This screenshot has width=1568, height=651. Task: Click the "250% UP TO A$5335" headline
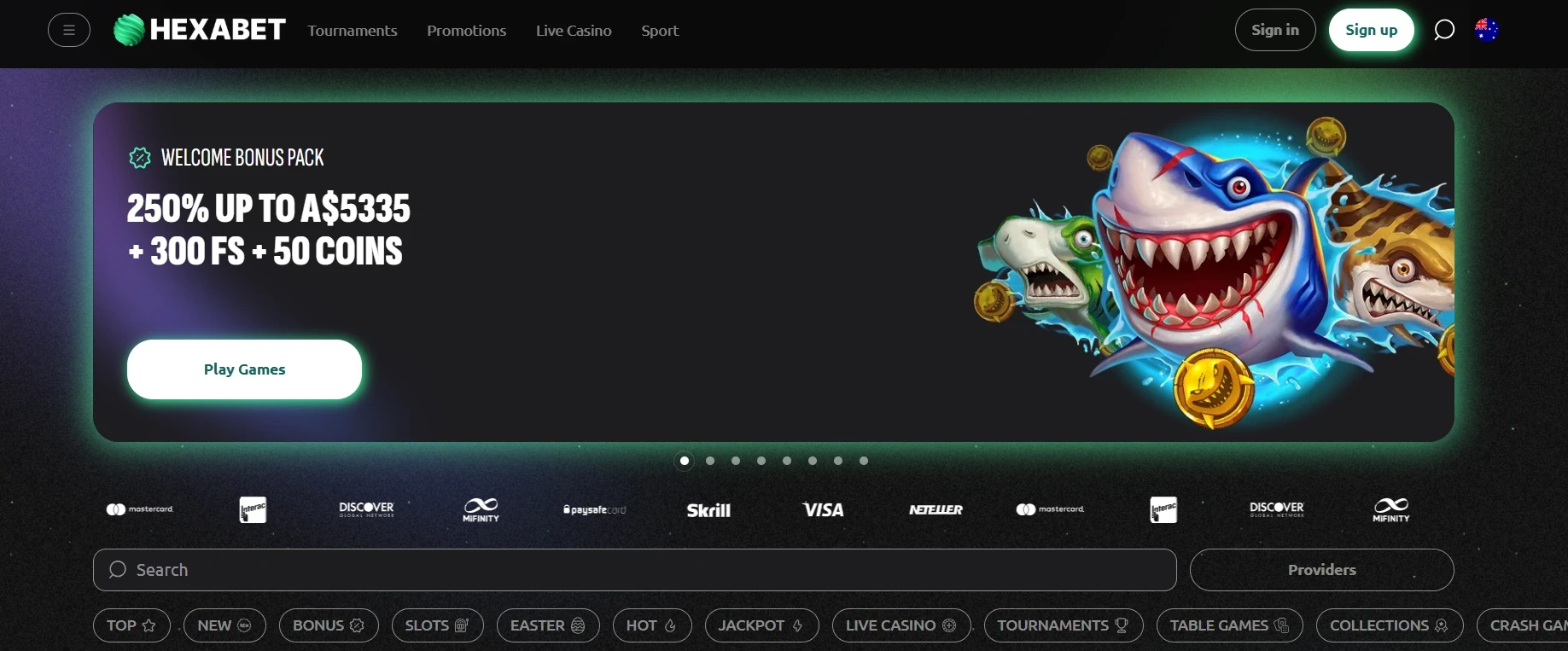[x=269, y=208]
